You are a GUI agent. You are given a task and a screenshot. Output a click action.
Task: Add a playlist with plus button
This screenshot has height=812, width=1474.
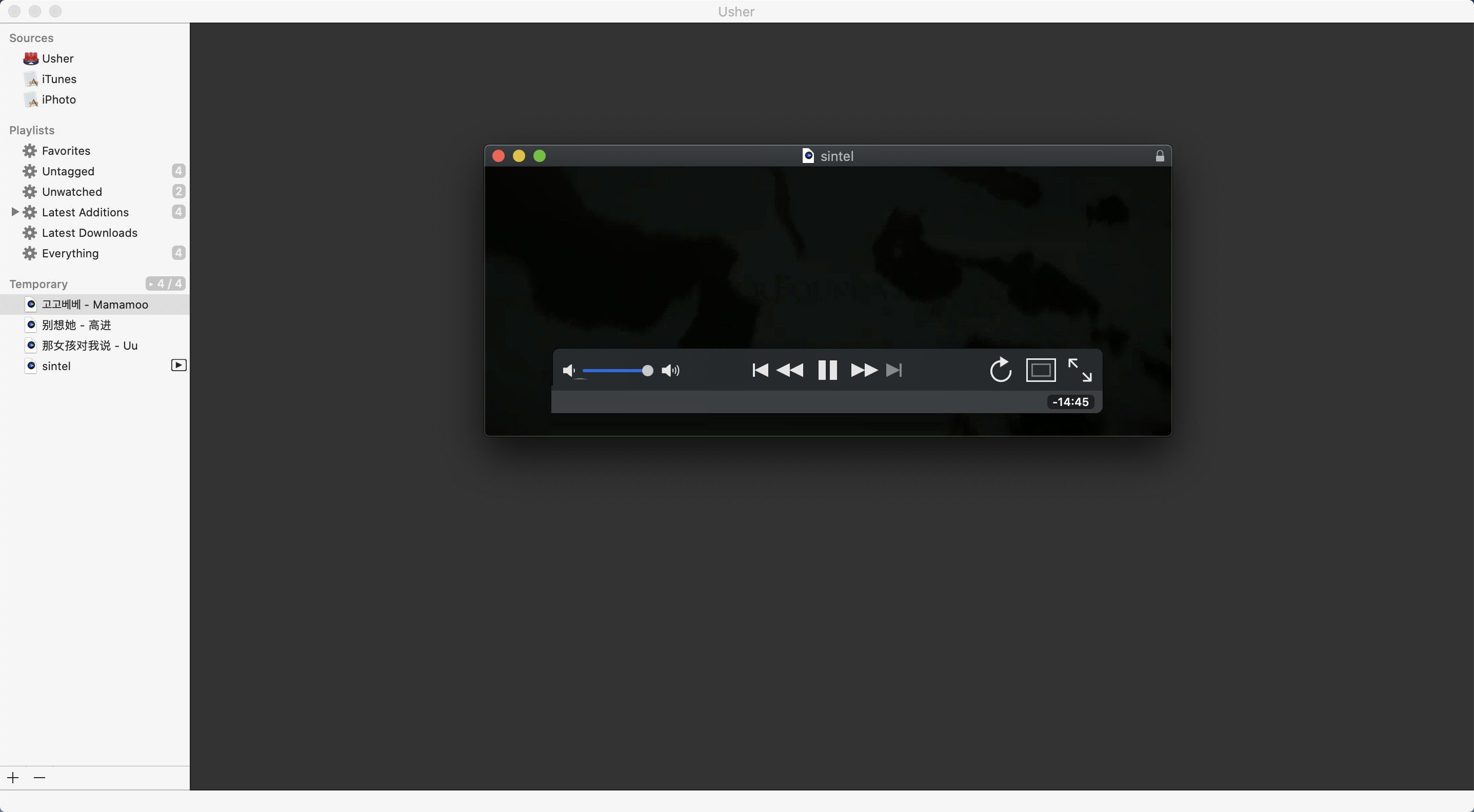coord(13,778)
